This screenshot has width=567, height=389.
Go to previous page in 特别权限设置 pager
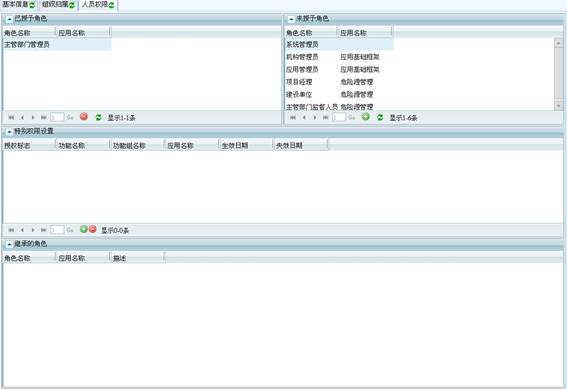coord(22,230)
